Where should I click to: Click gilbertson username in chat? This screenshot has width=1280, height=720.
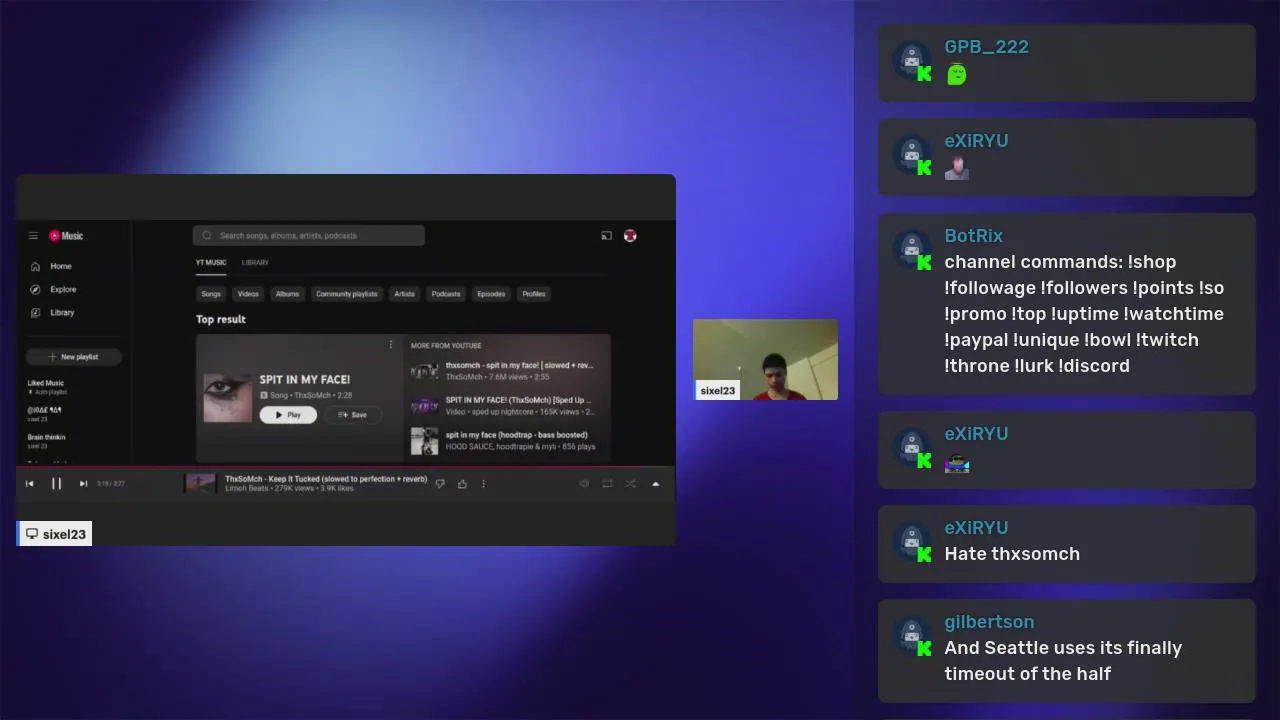990,622
